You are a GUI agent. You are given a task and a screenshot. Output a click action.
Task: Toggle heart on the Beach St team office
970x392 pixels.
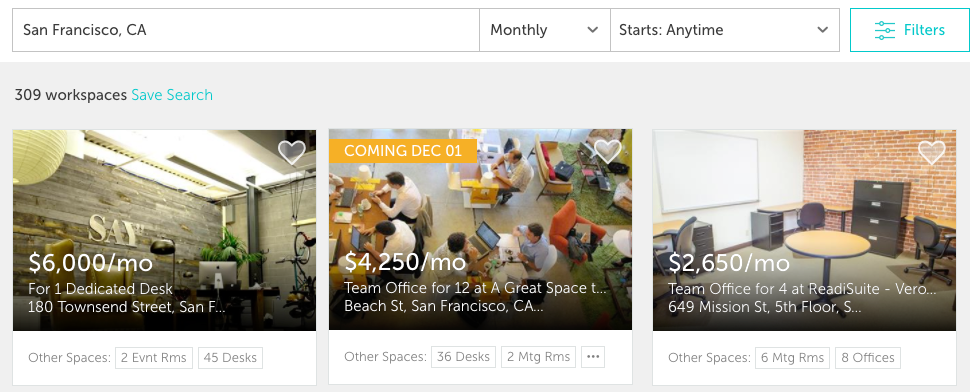(607, 151)
